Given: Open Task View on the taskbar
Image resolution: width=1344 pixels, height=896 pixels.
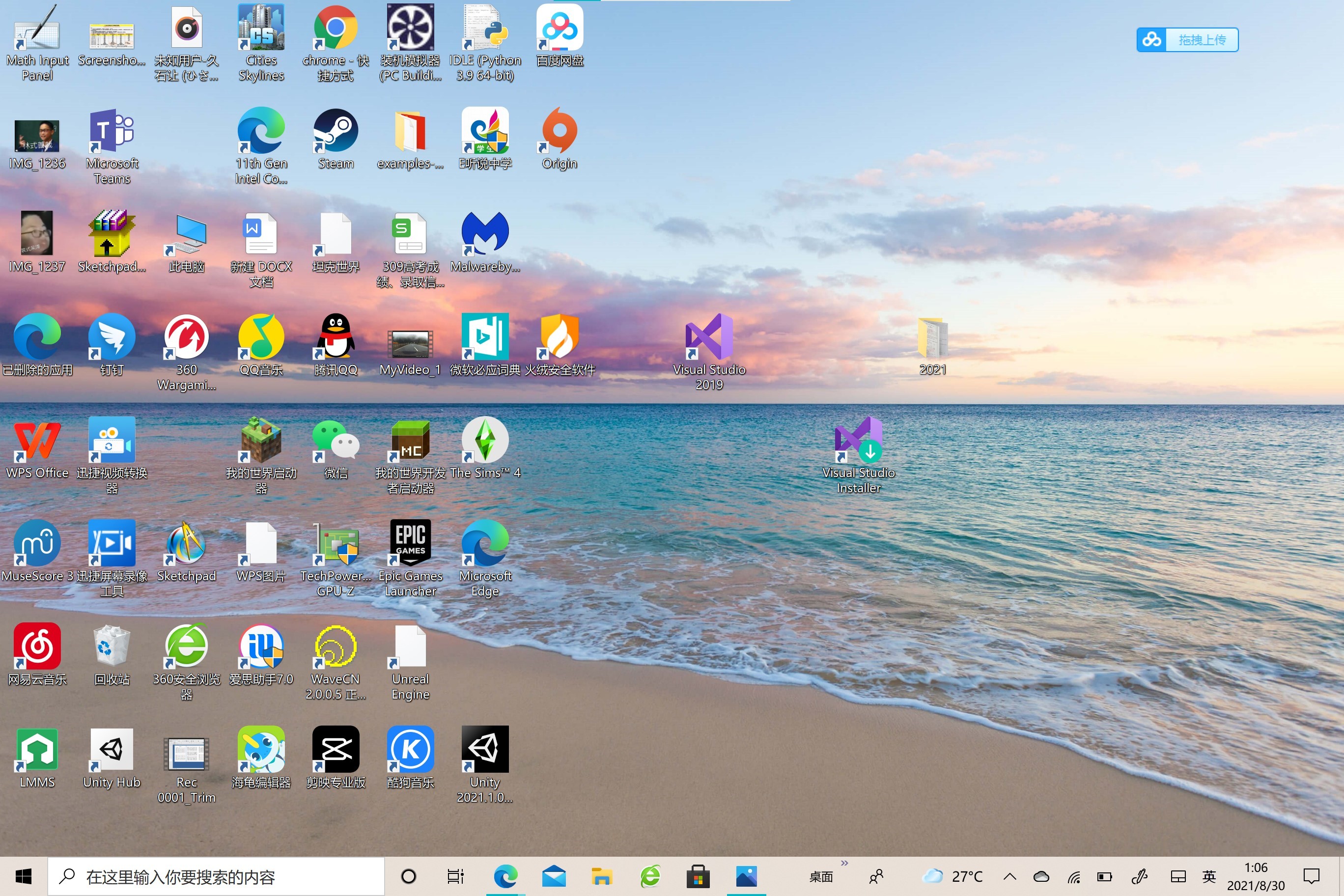Looking at the screenshot, I should tap(455, 876).
